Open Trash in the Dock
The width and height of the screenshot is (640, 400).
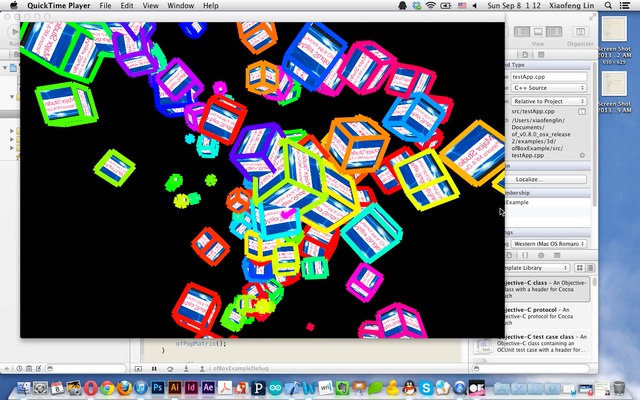619,387
